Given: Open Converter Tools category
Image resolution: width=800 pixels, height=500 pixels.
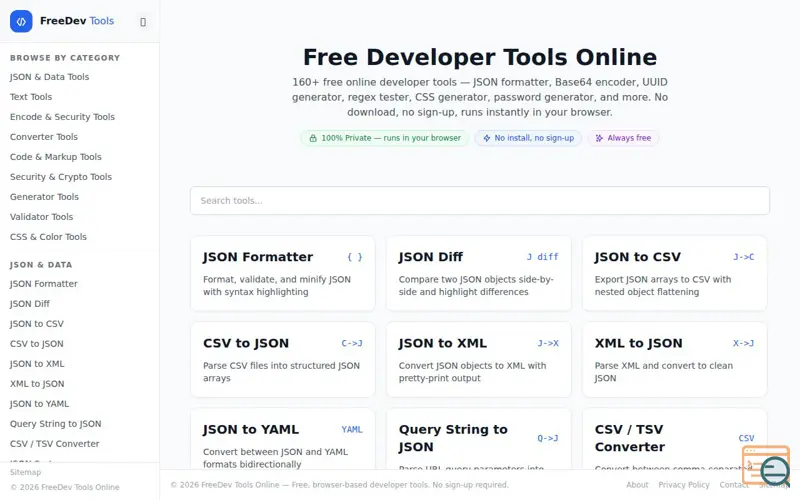Looking at the screenshot, I should point(44,137).
